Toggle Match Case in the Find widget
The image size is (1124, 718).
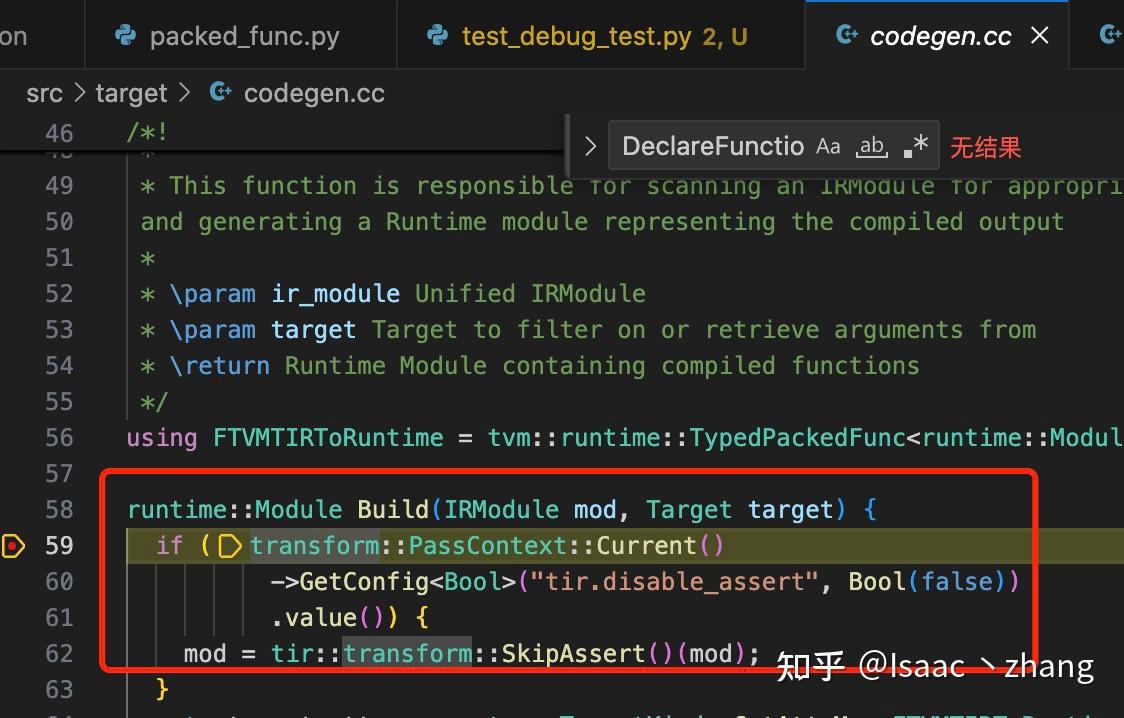(x=828, y=146)
